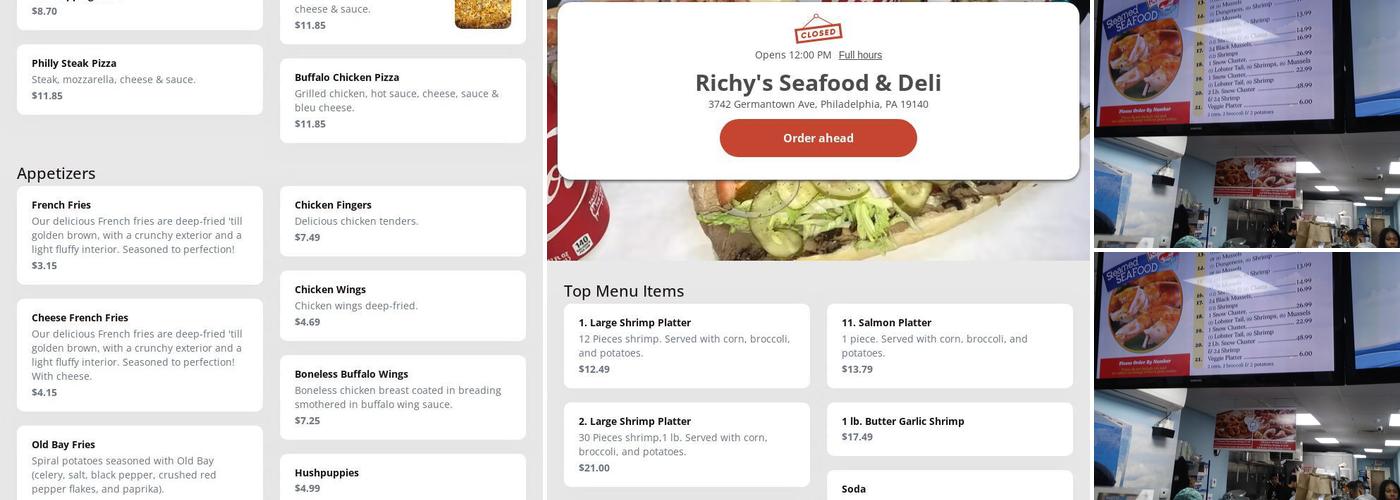Open the Old Bay Fries item

pos(140,464)
